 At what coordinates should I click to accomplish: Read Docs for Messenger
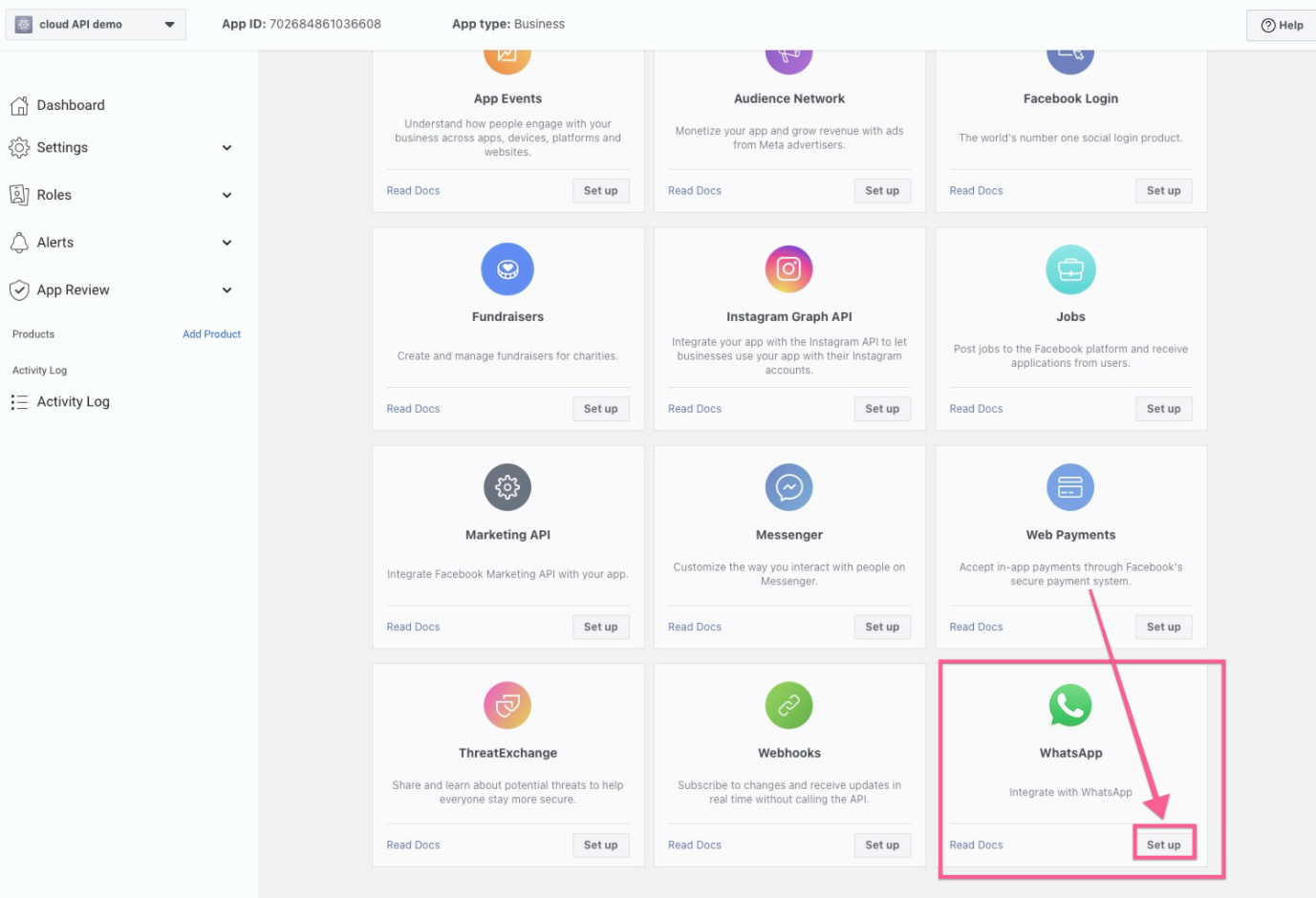tap(695, 627)
